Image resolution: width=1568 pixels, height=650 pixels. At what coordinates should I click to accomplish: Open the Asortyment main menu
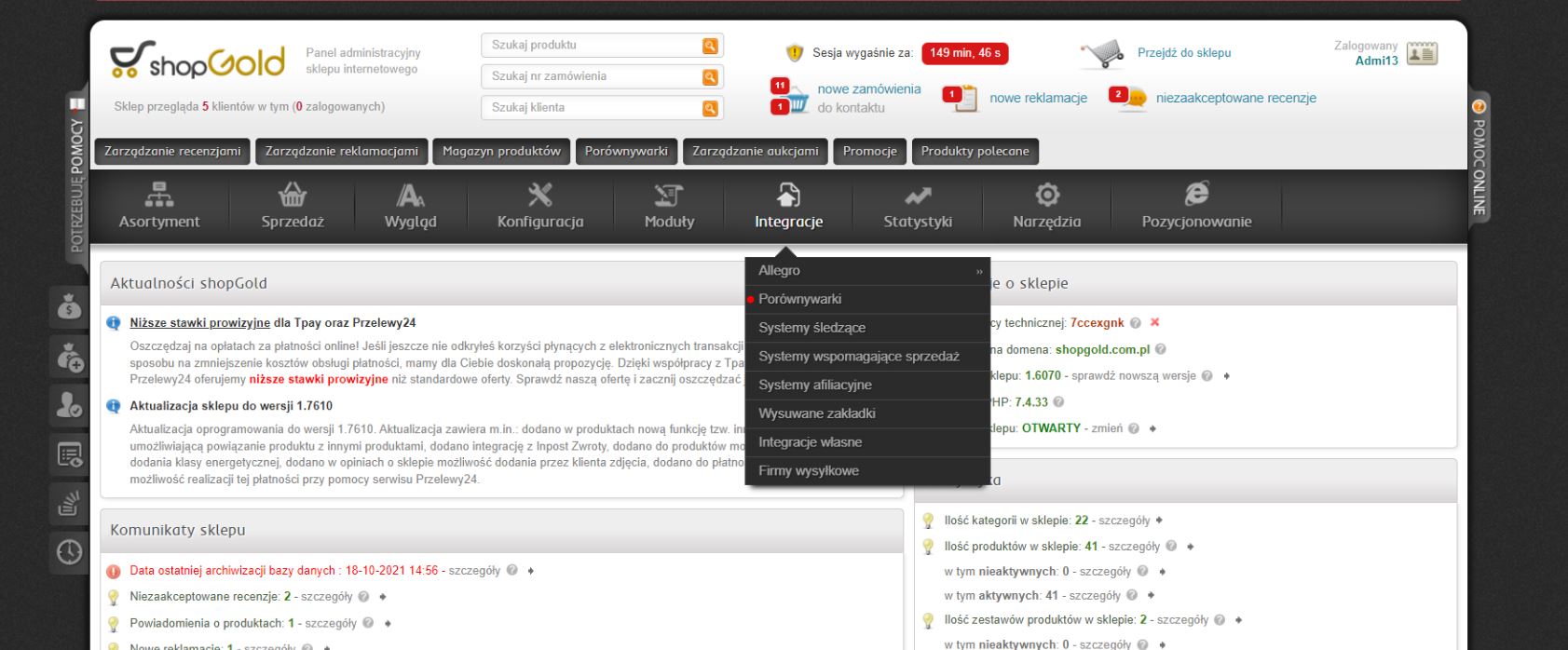point(159,206)
